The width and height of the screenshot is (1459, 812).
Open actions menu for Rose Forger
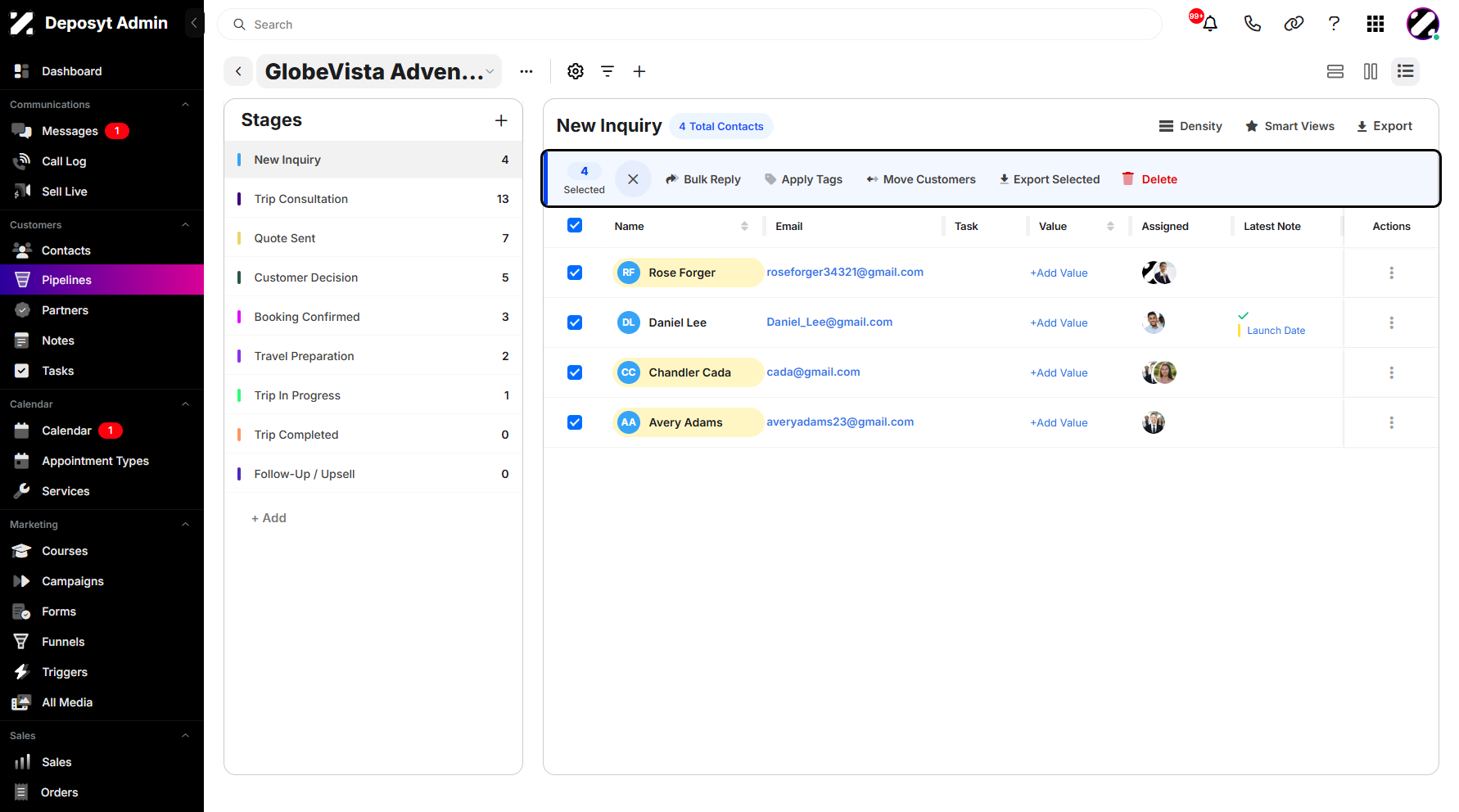[1391, 273]
